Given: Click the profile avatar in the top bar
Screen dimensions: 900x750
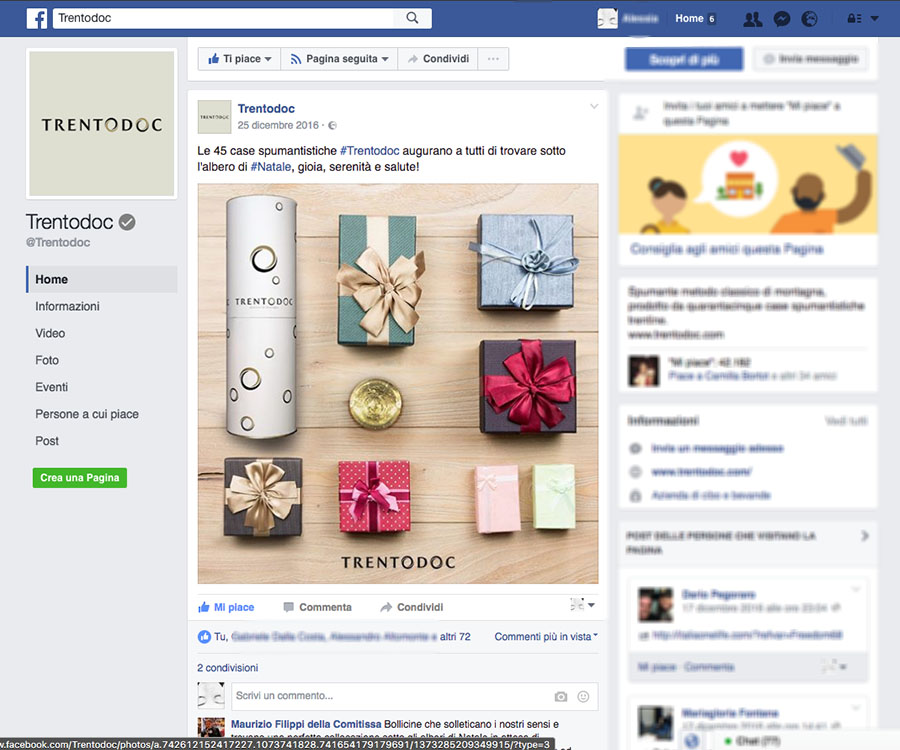Looking at the screenshot, I should 607,18.
